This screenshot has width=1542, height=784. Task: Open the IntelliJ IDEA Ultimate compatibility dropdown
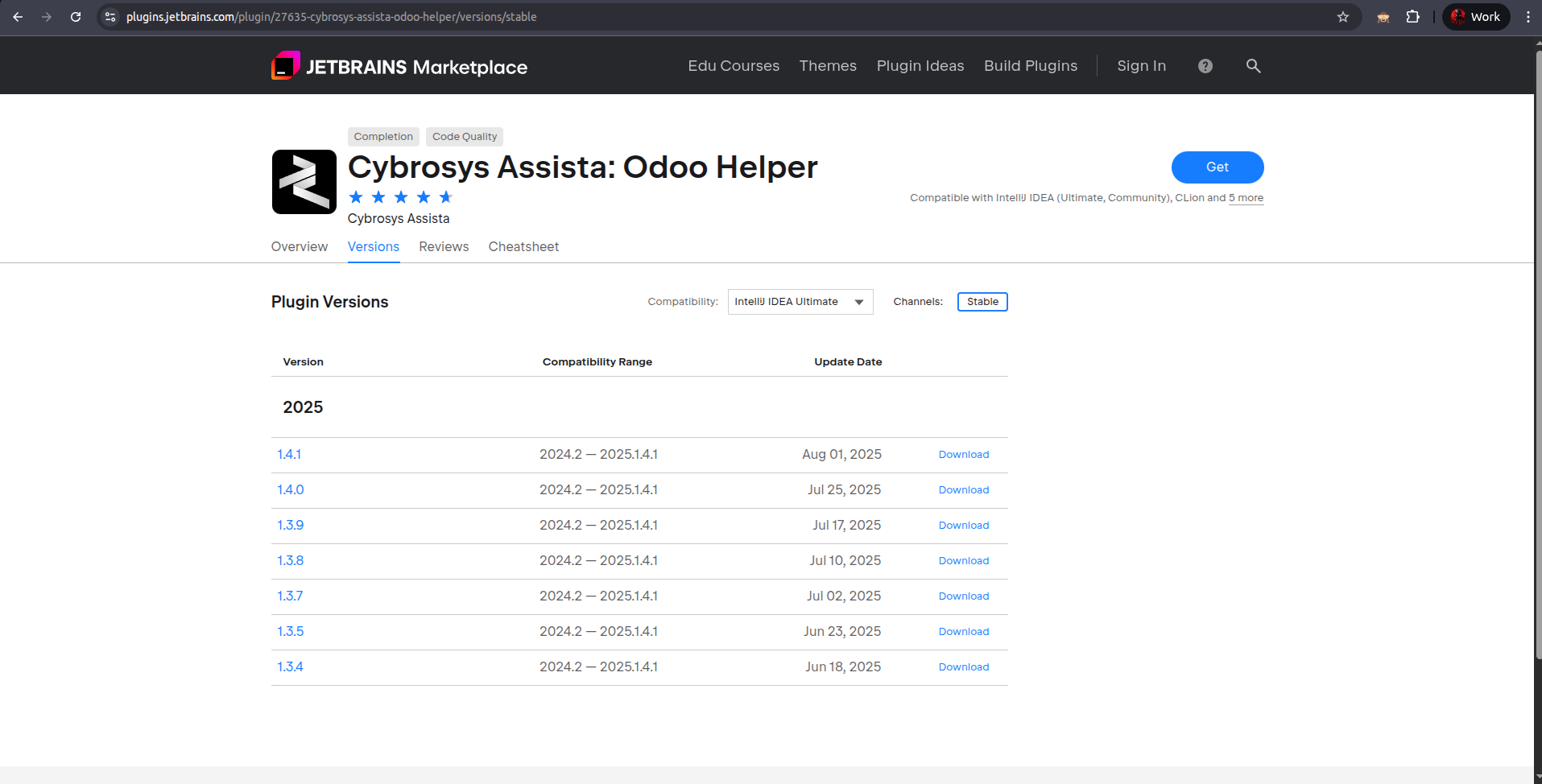coord(800,302)
